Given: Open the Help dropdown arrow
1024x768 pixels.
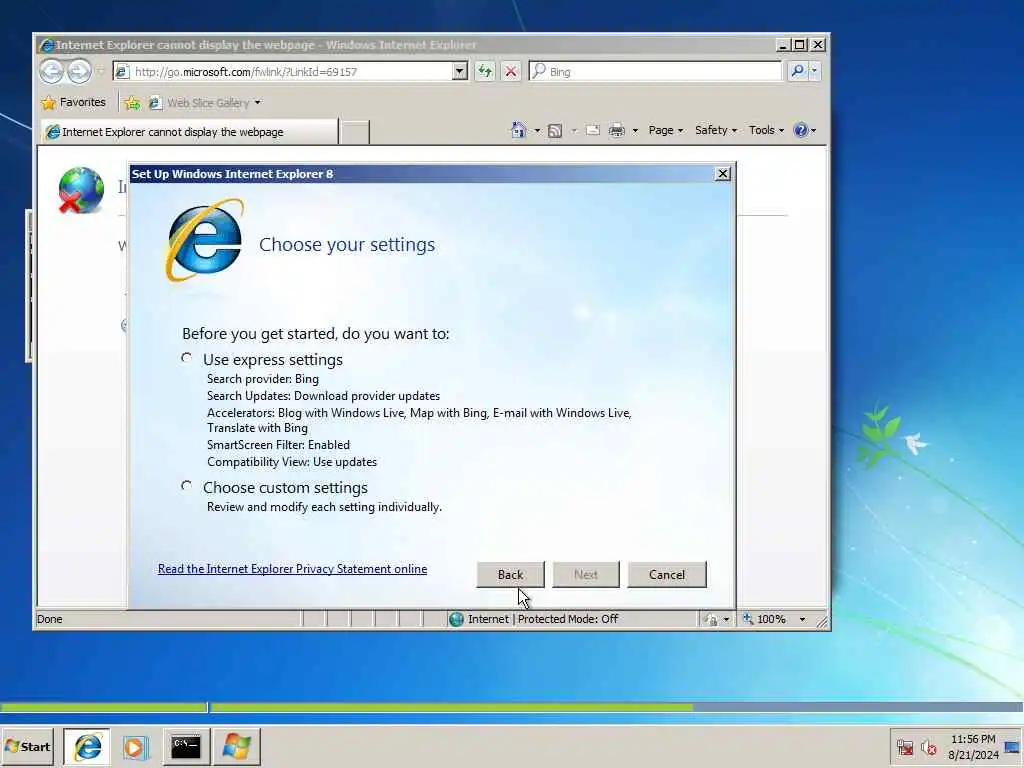Looking at the screenshot, I should coord(813,131).
